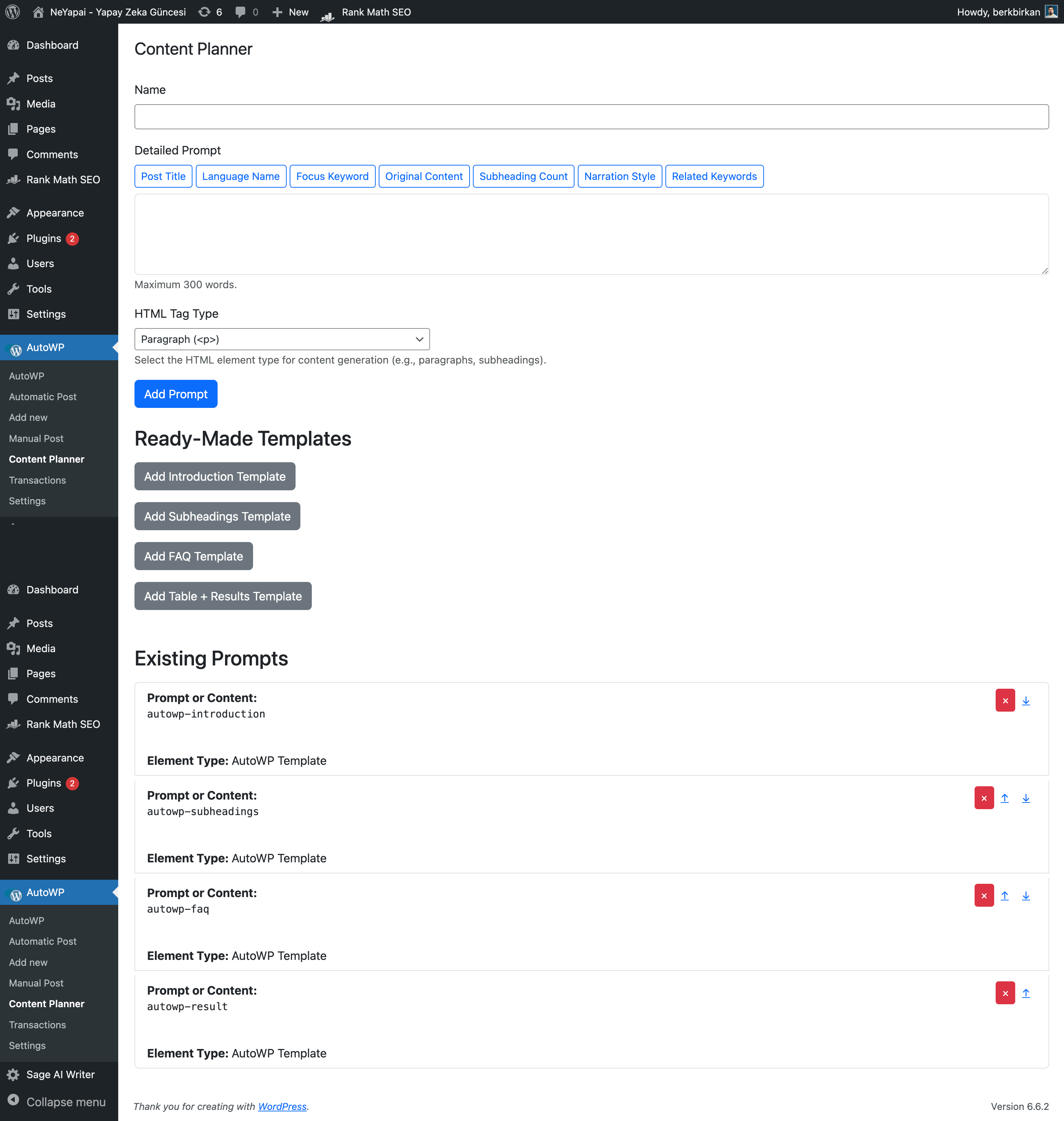Insert the Narration Style tag

(x=619, y=177)
